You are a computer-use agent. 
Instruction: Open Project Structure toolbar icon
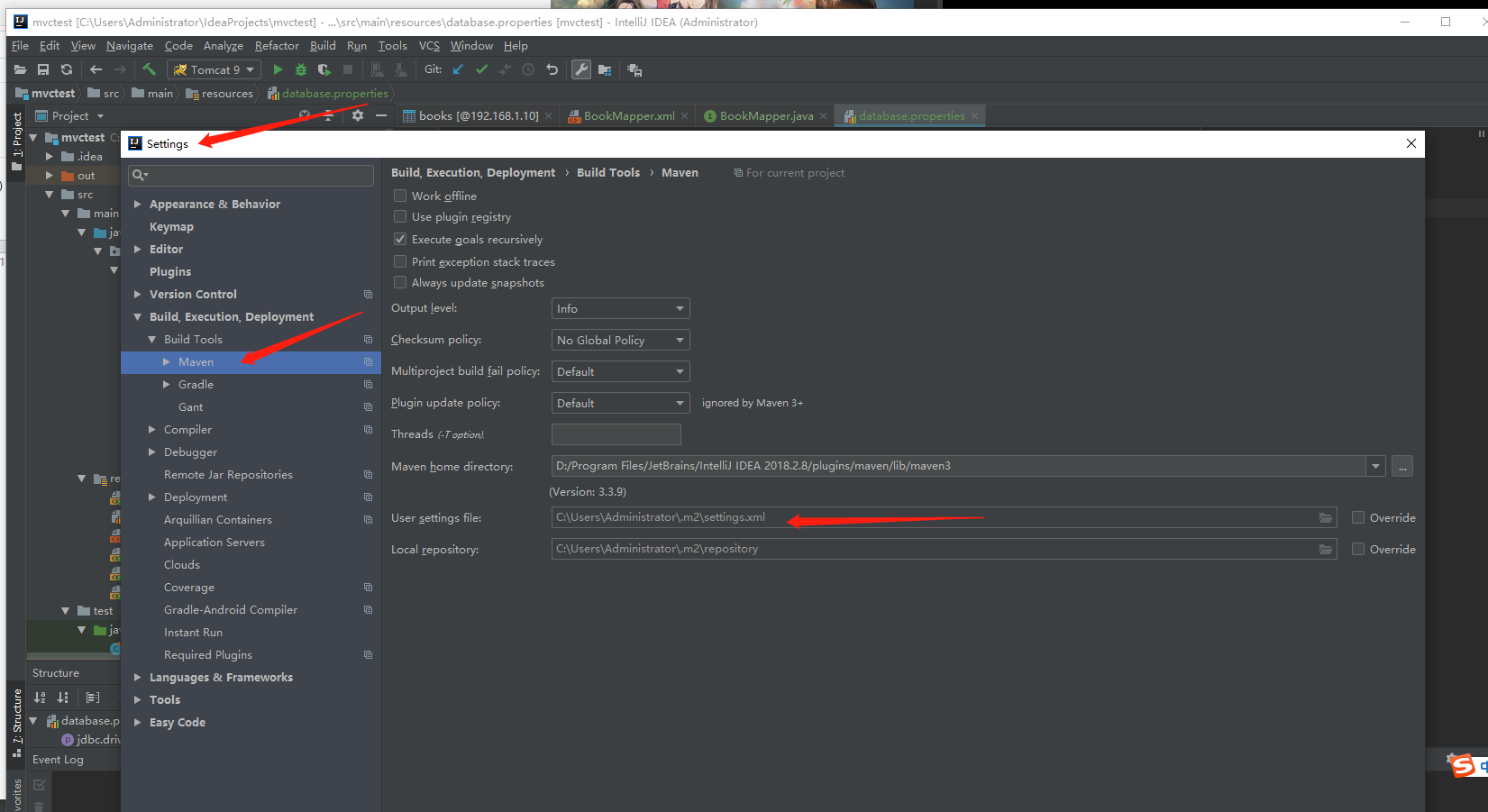(605, 69)
